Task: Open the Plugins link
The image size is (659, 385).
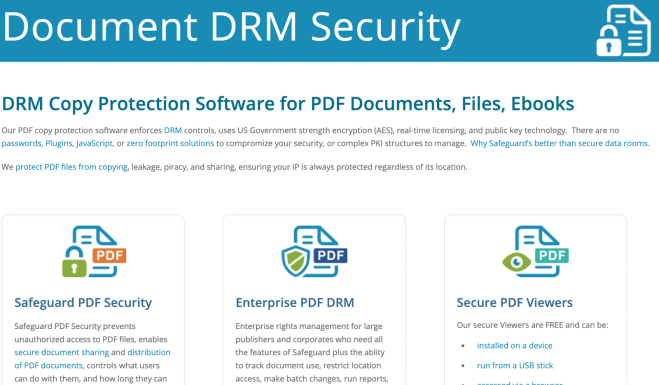Action: coord(59,143)
